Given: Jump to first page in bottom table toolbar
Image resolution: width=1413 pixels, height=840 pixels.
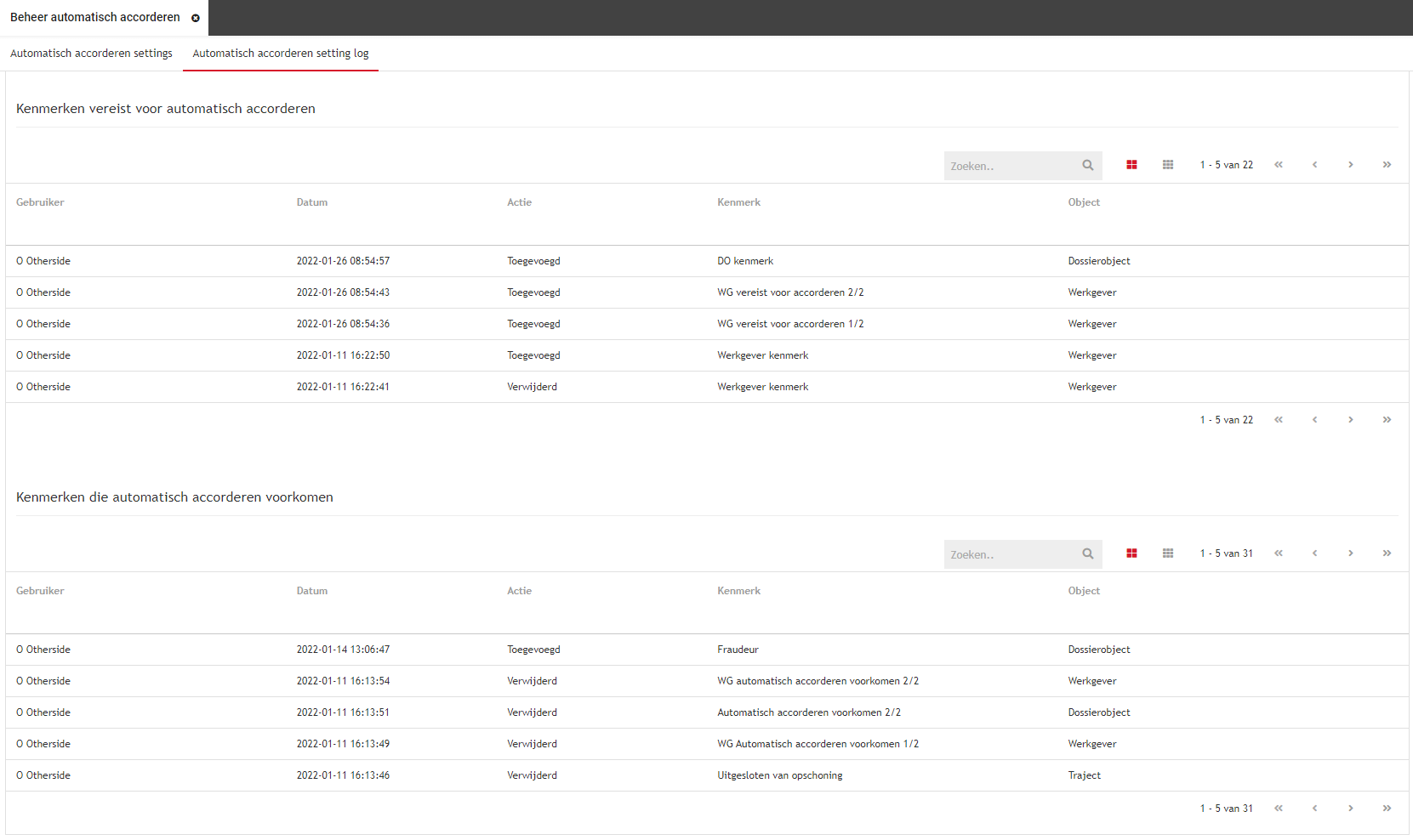Looking at the screenshot, I should [x=1279, y=553].
